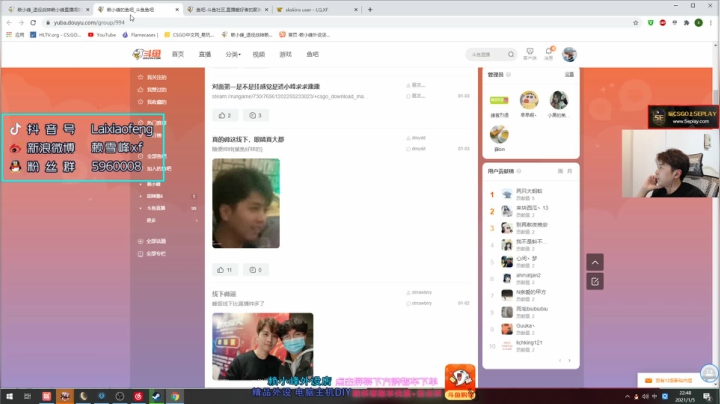Viewport: 720px width, 404px height.
Task: Switch to the skskins user browser tab
Action: (x=317, y=9)
